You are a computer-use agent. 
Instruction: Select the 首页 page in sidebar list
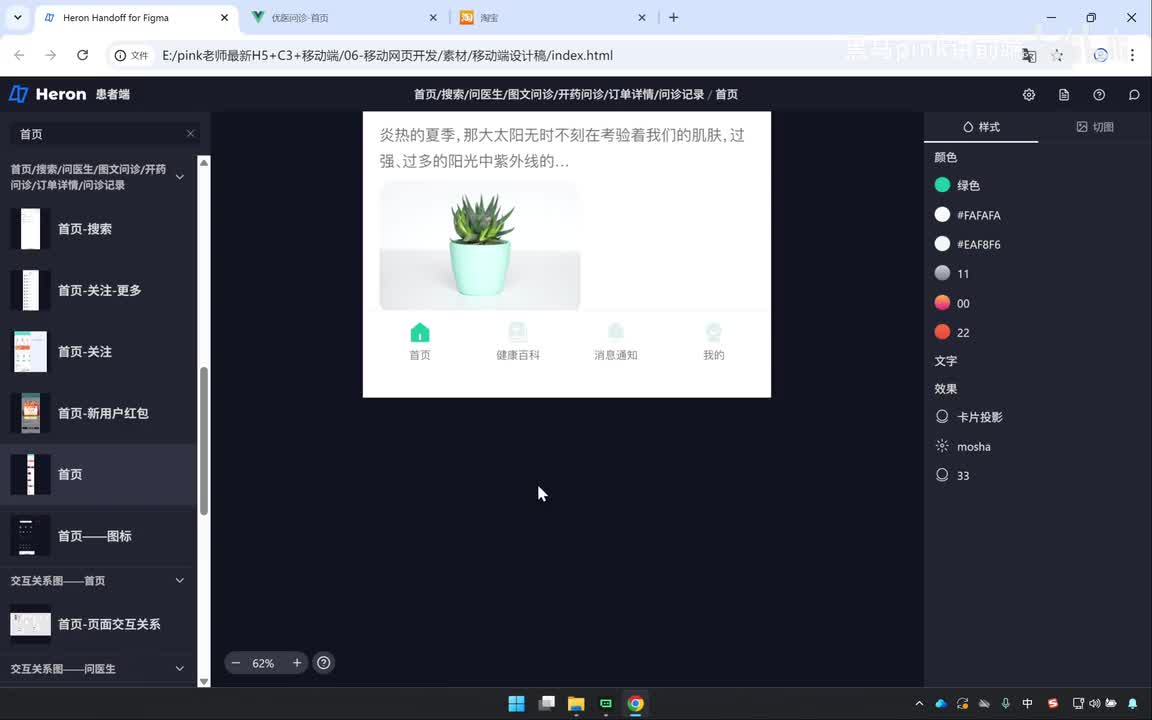pyautogui.click(x=98, y=475)
